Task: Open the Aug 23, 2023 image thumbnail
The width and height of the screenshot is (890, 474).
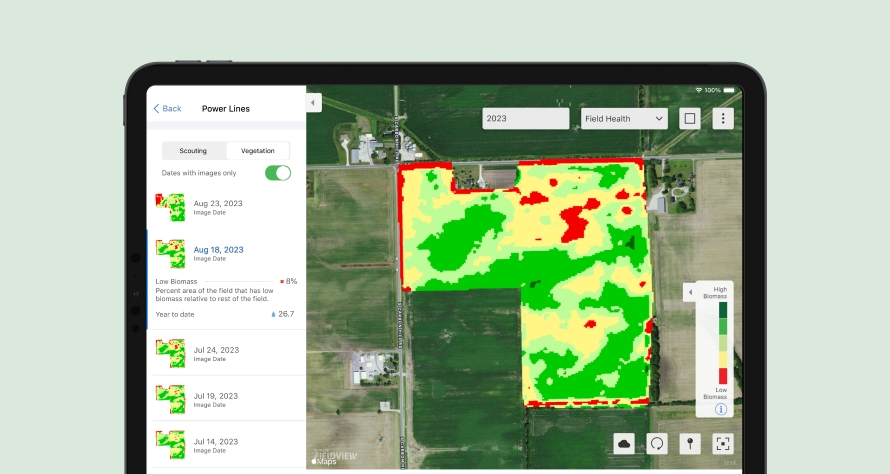Action: (x=170, y=207)
